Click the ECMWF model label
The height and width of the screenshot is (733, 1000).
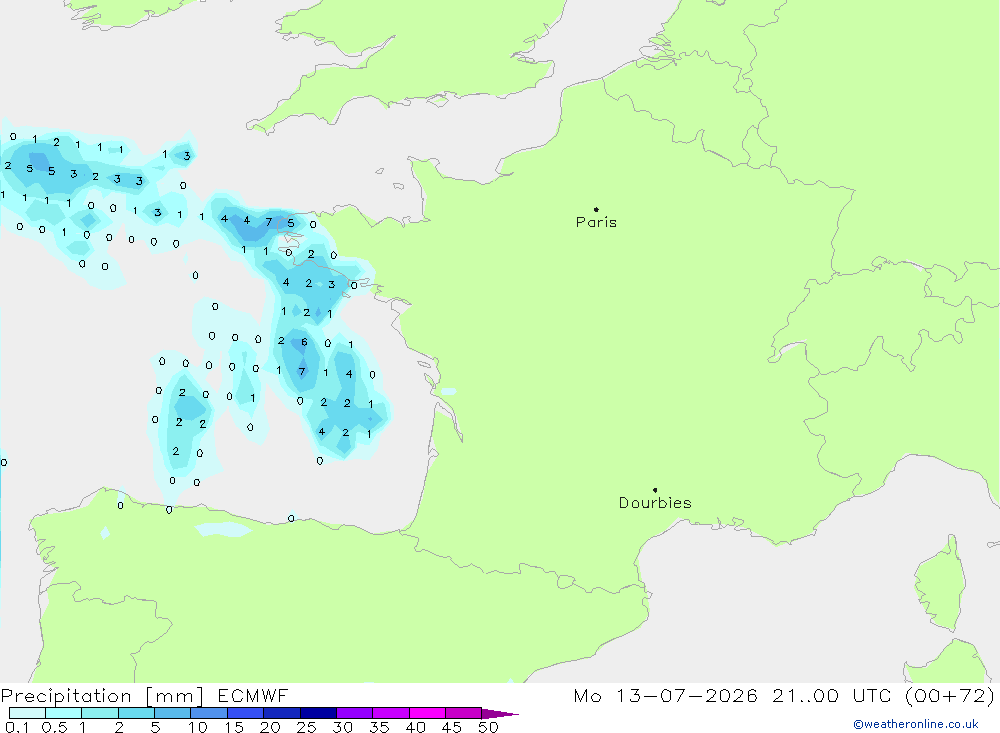pos(253,696)
